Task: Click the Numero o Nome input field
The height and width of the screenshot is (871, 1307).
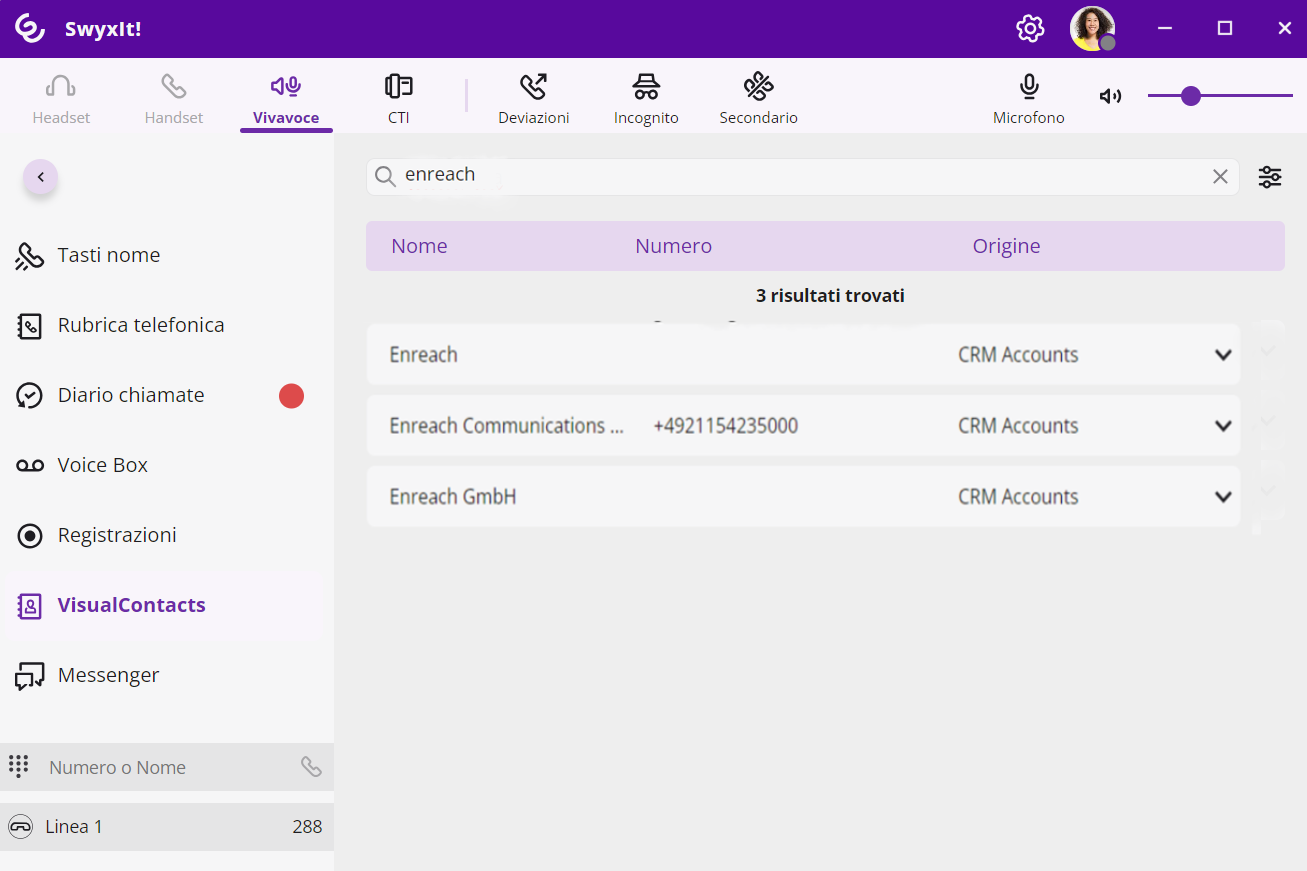Action: point(167,767)
